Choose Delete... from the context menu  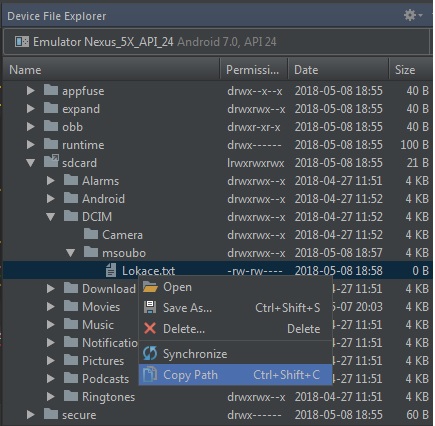[235, 329]
